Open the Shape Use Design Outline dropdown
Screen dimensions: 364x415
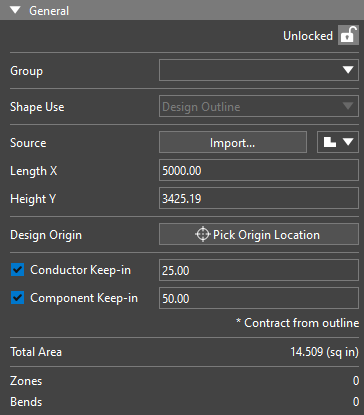pos(259,106)
